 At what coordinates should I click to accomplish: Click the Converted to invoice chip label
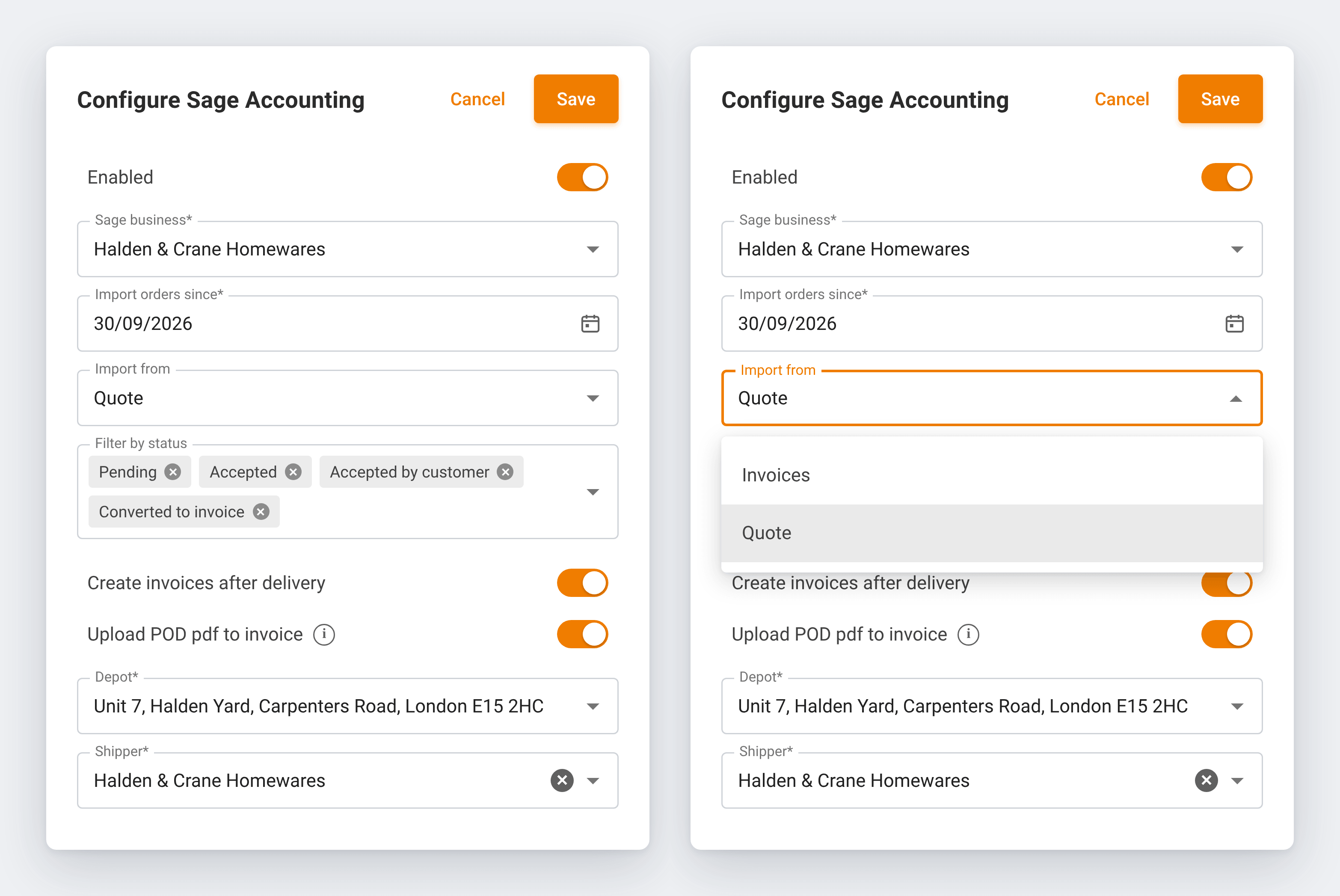click(x=172, y=511)
